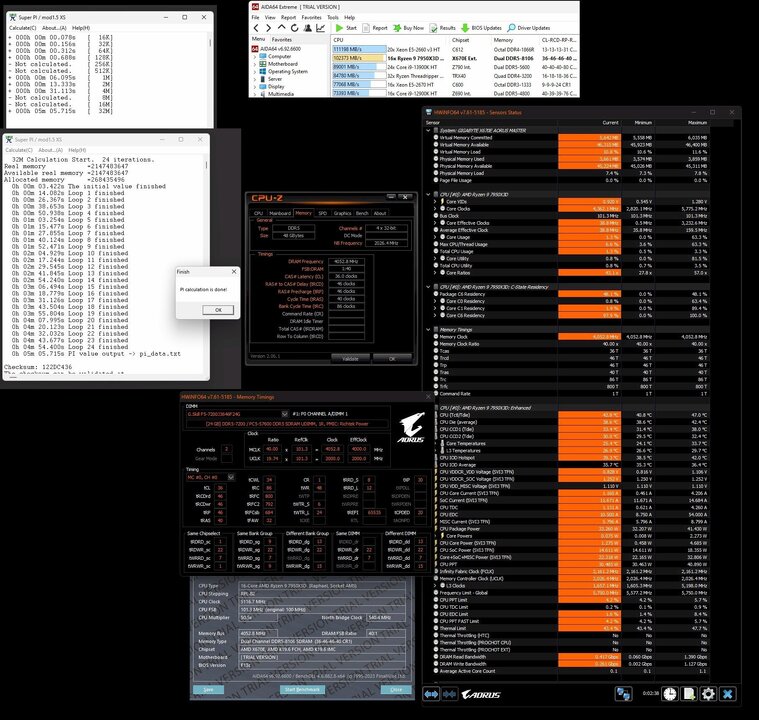The width and height of the screenshot is (759, 720).
Task: Click the HWiNFO clock logging icon
Action: coord(667,693)
